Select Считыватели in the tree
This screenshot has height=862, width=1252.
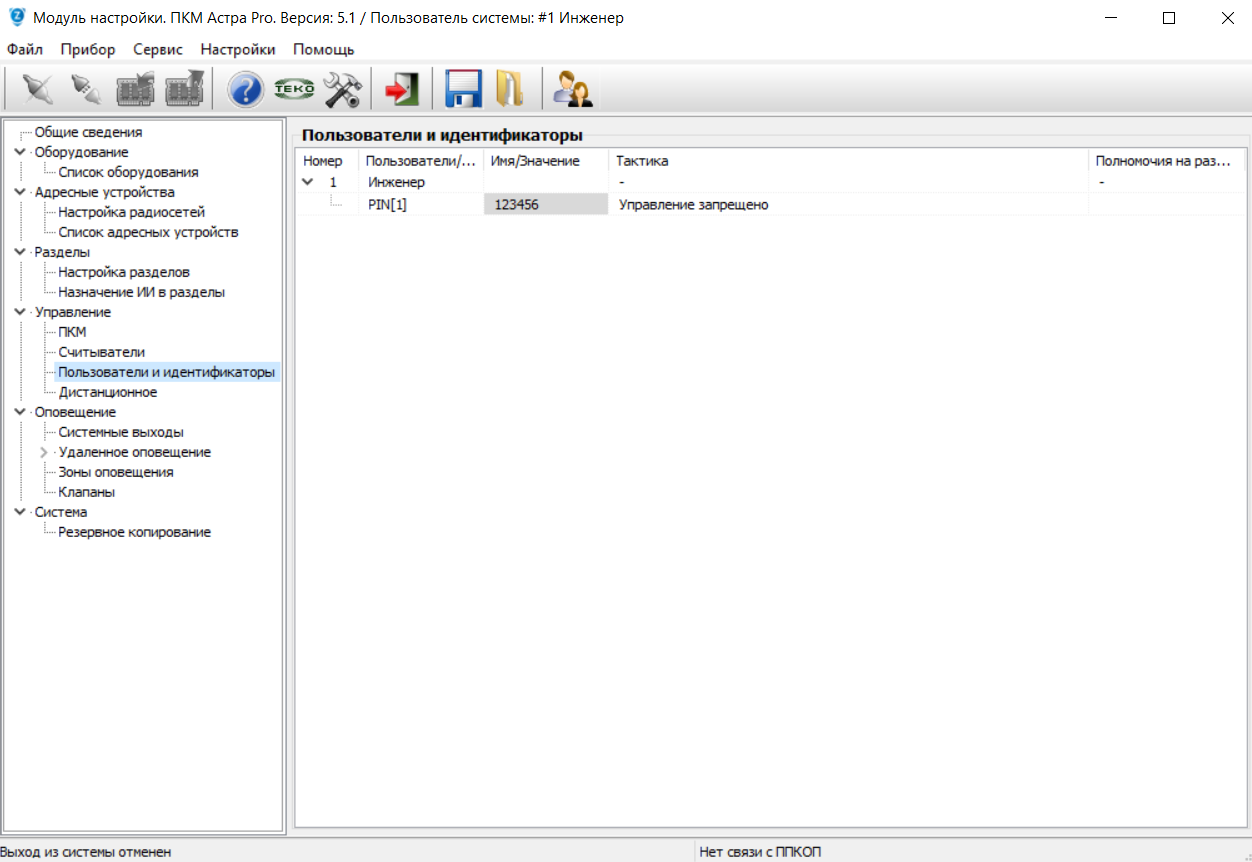[101, 352]
